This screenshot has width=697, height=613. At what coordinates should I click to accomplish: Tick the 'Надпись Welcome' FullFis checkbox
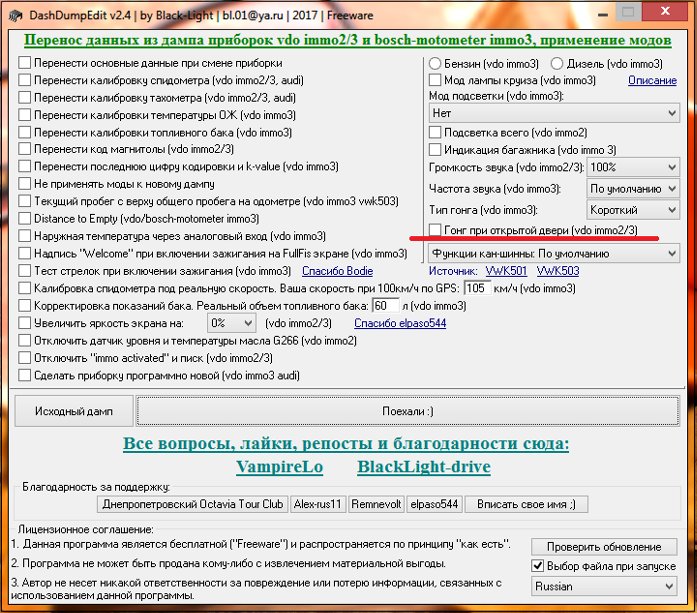point(24,253)
